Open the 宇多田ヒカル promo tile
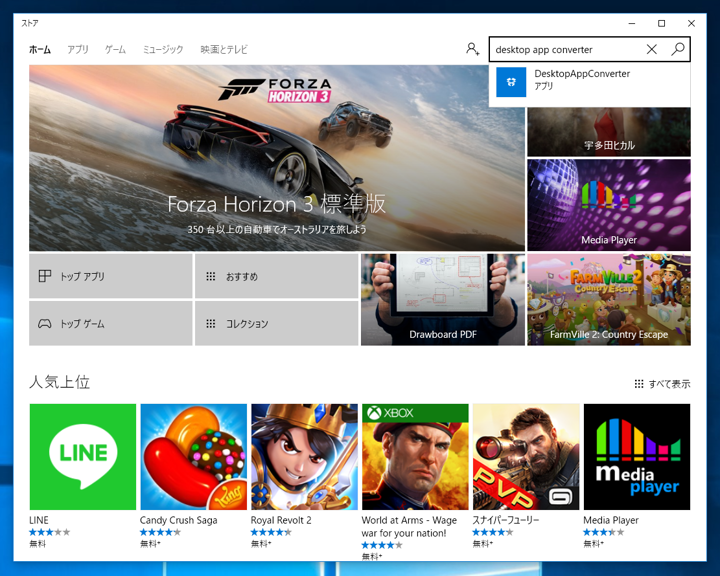This screenshot has width=720, height=576. pos(609,132)
